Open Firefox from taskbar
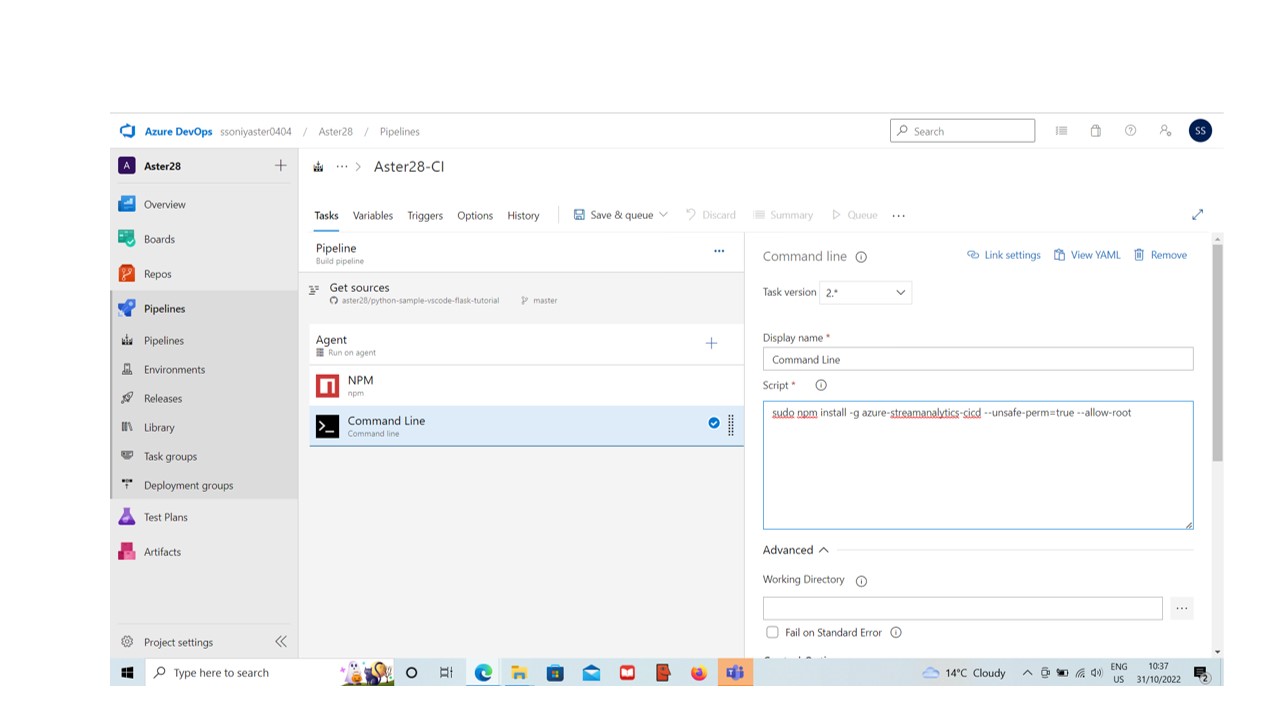Image resolution: width=1280 pixels, height=720 pixels. (699, 673)
